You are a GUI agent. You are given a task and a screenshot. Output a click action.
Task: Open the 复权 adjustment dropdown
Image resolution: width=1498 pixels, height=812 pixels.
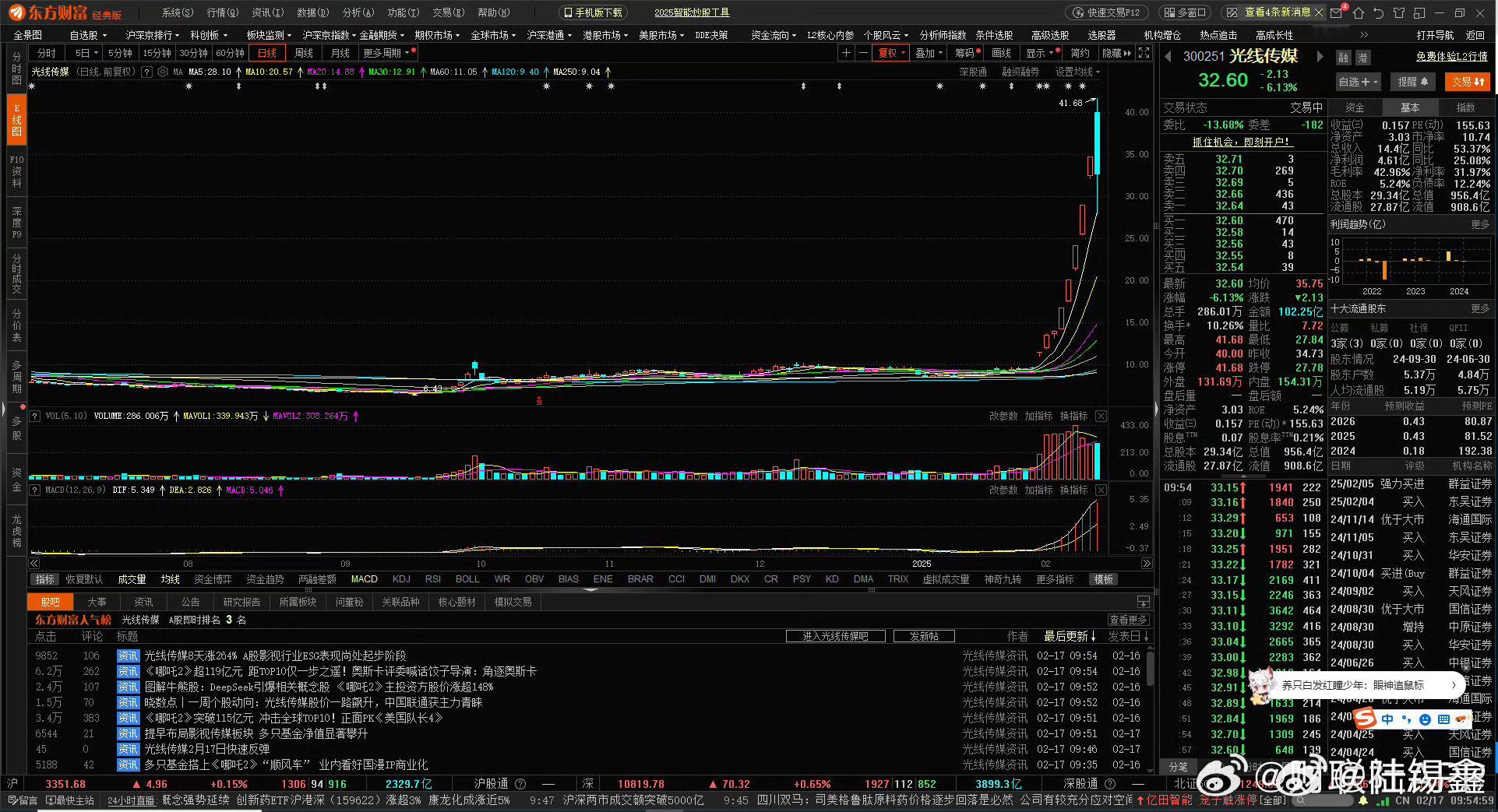coord(892,53)
